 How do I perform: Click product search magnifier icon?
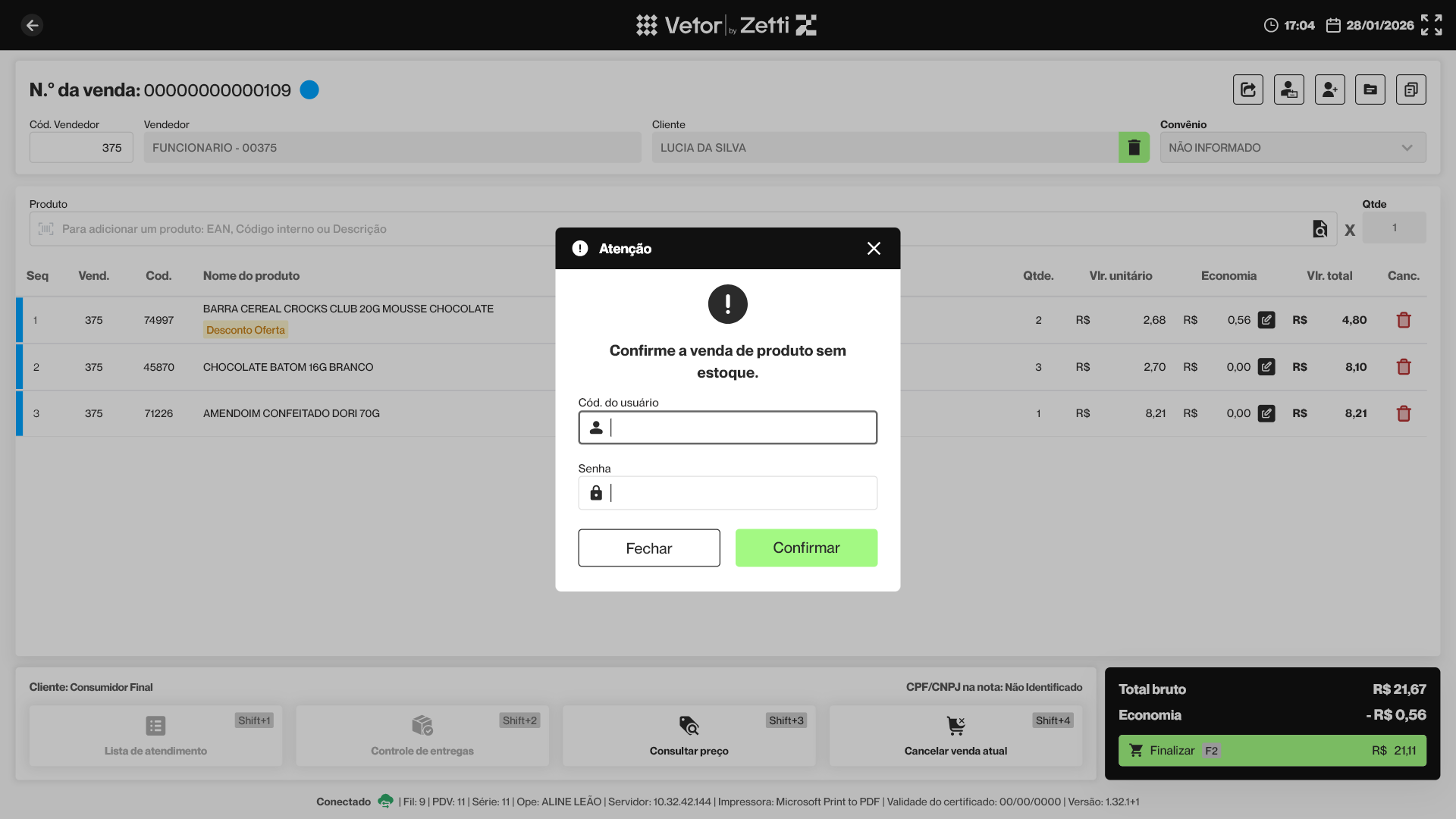pos(1319,229)
